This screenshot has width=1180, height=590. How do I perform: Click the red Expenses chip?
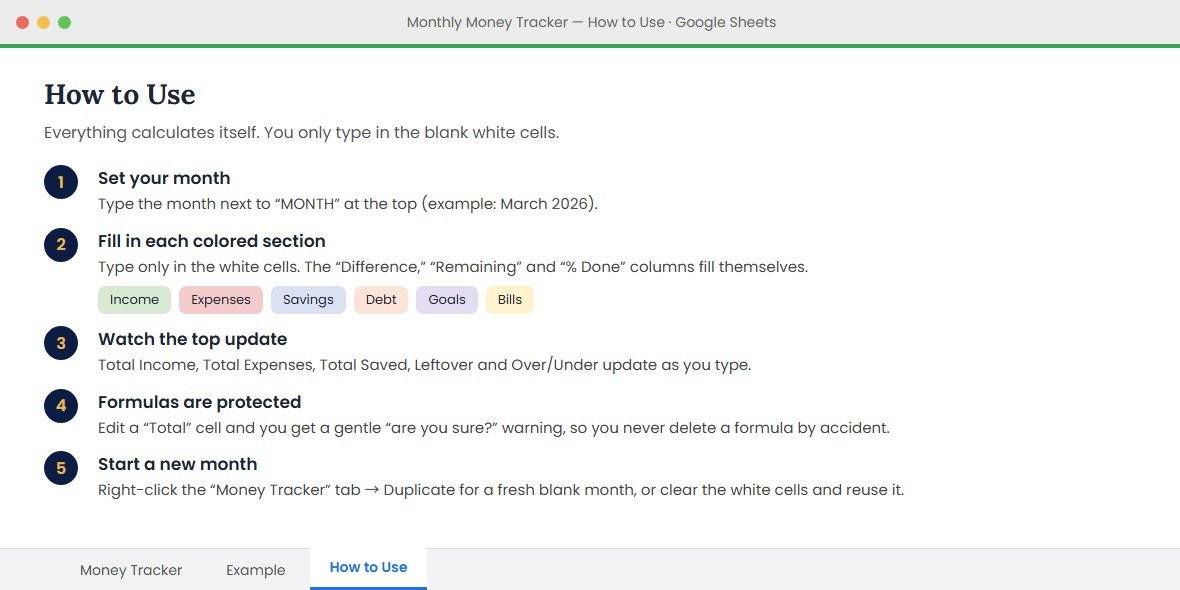(220, 300)
